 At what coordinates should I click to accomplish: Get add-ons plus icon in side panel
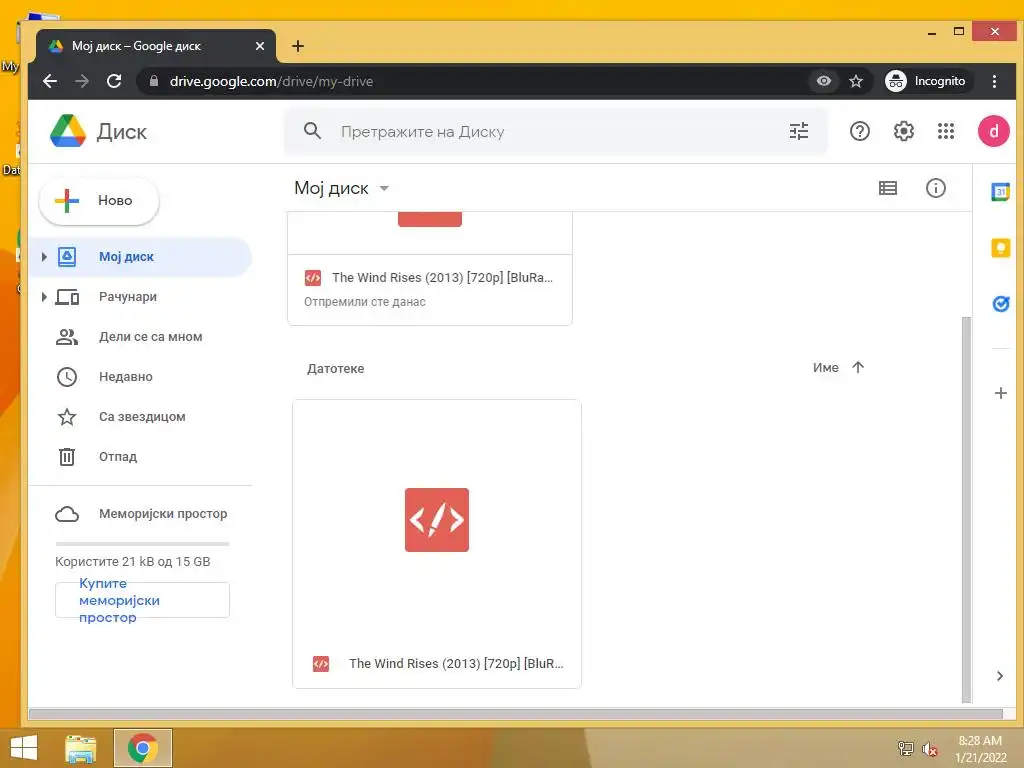(1000, 393)
